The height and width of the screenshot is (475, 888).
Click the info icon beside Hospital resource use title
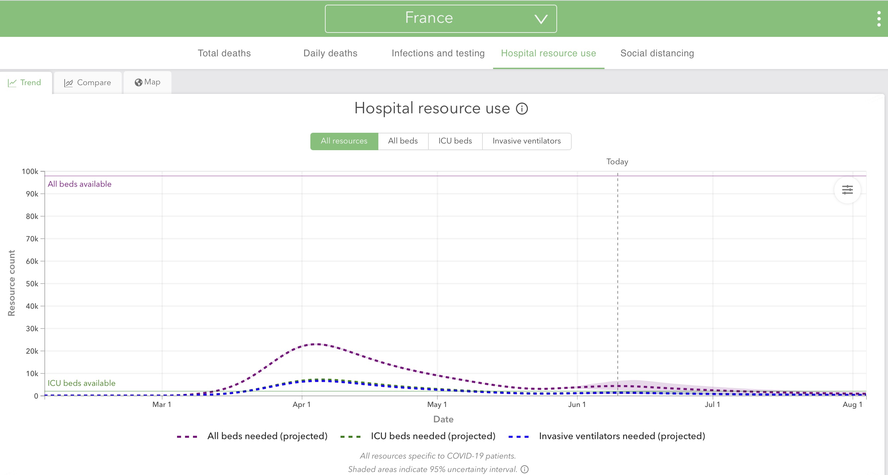tap(522, 109)
